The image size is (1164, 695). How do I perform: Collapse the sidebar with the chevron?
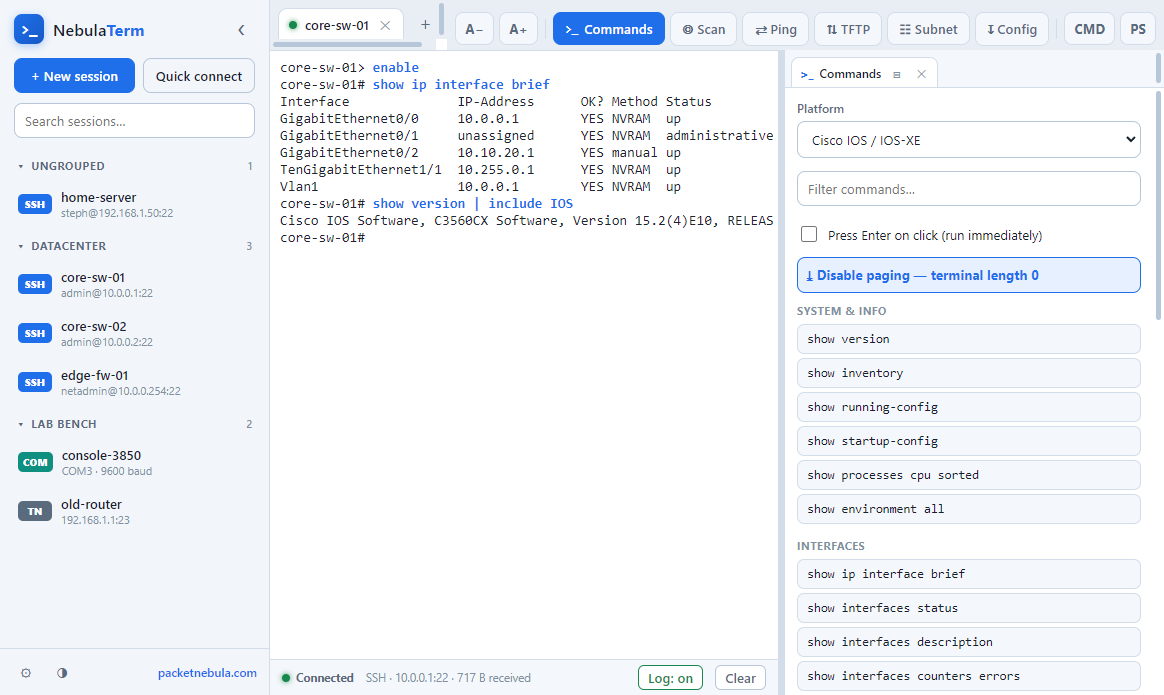(x=241, y=30)
